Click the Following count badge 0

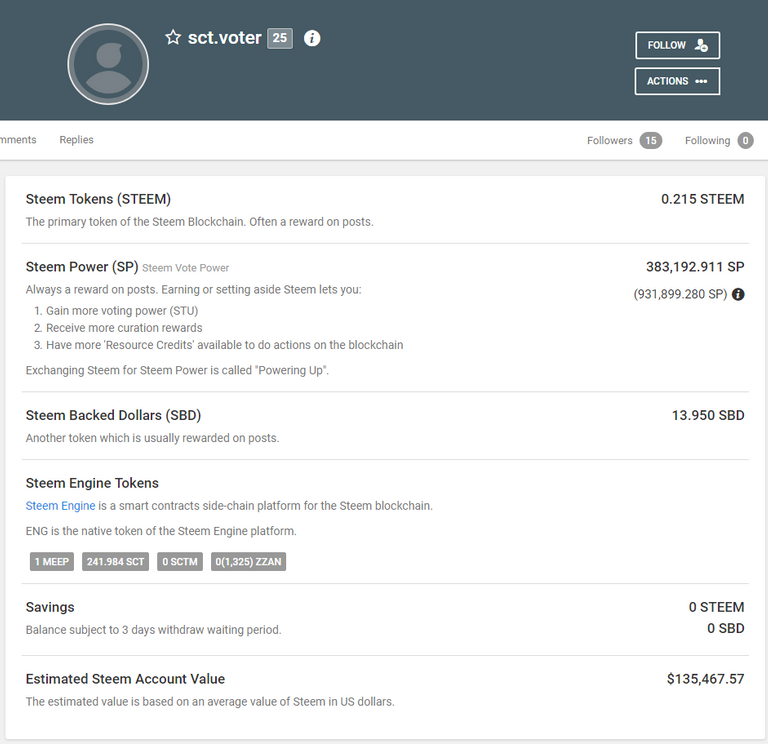(x=745, y=141)
